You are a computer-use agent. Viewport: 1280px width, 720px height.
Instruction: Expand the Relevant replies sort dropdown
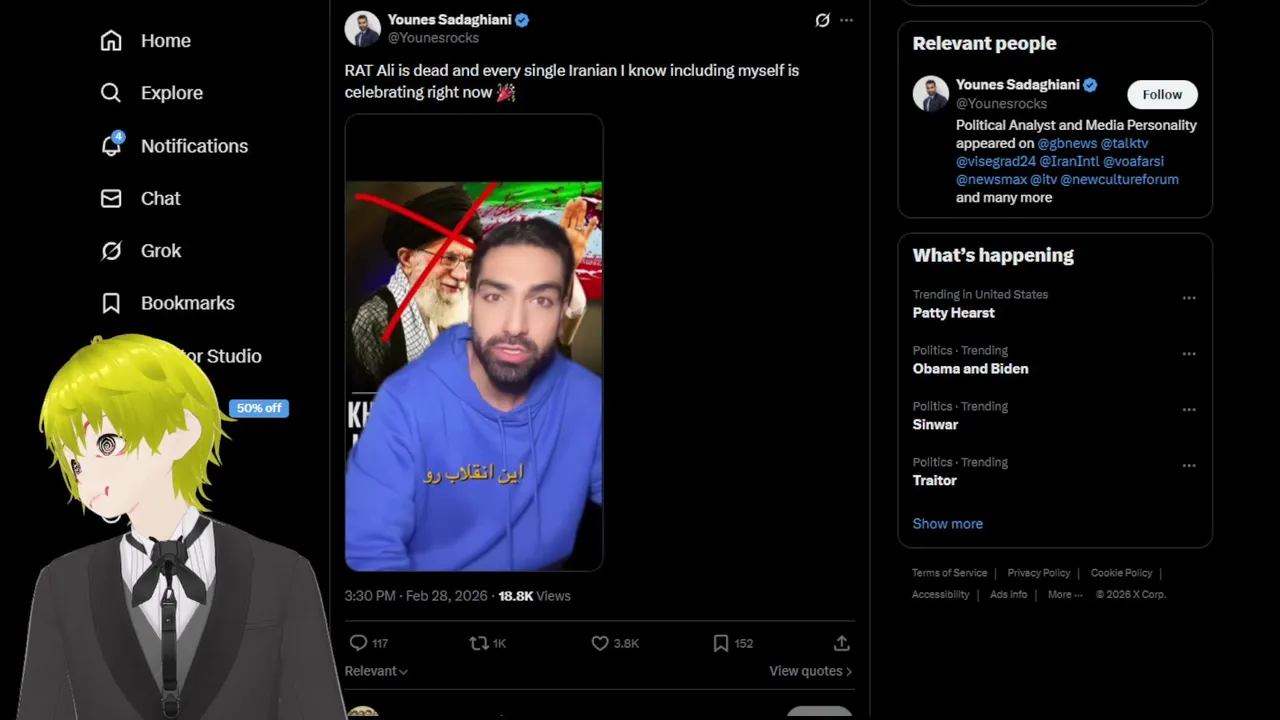(x=376, y=671)
